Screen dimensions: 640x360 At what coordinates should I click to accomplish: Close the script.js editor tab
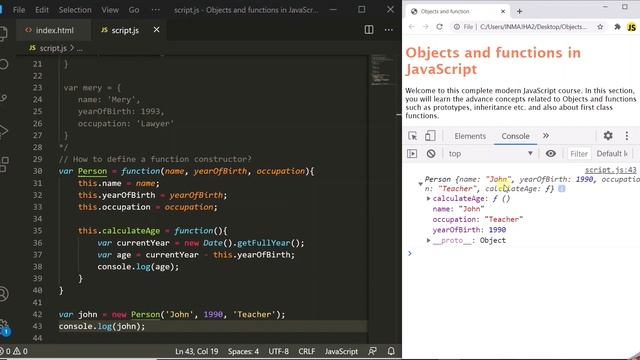156,30
